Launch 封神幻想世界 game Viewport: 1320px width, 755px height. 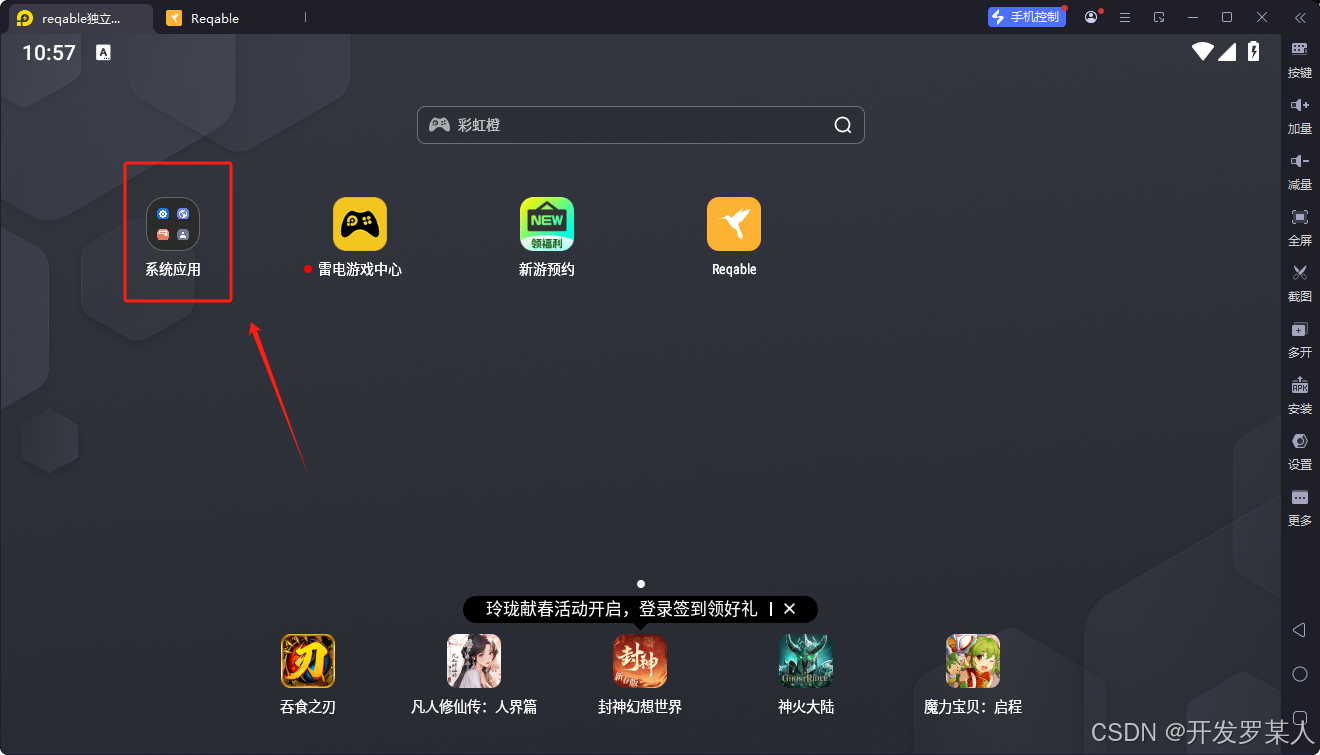pos(640,661)
